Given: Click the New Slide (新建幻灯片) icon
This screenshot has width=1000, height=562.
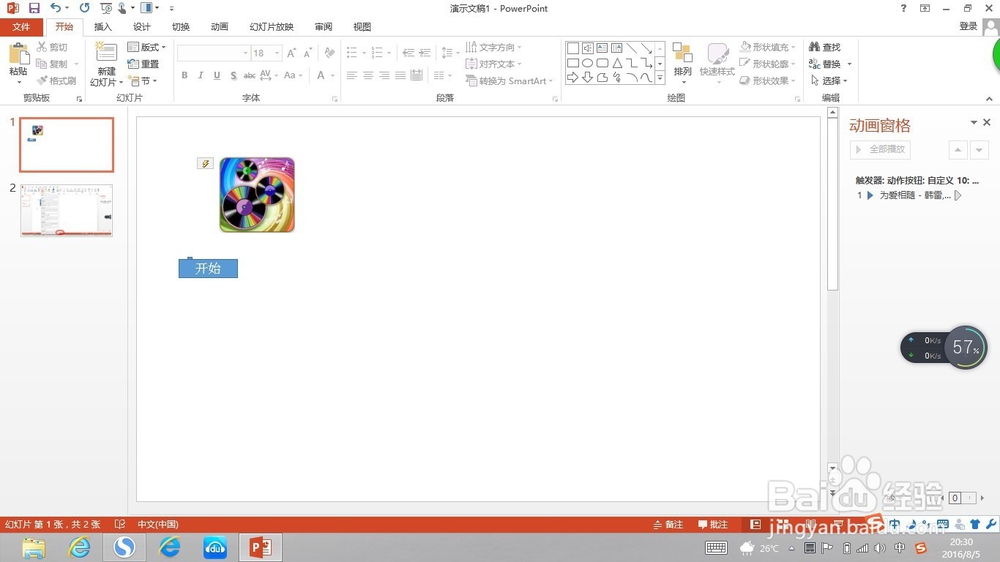Looking at the screenshot, I should 106,52.
